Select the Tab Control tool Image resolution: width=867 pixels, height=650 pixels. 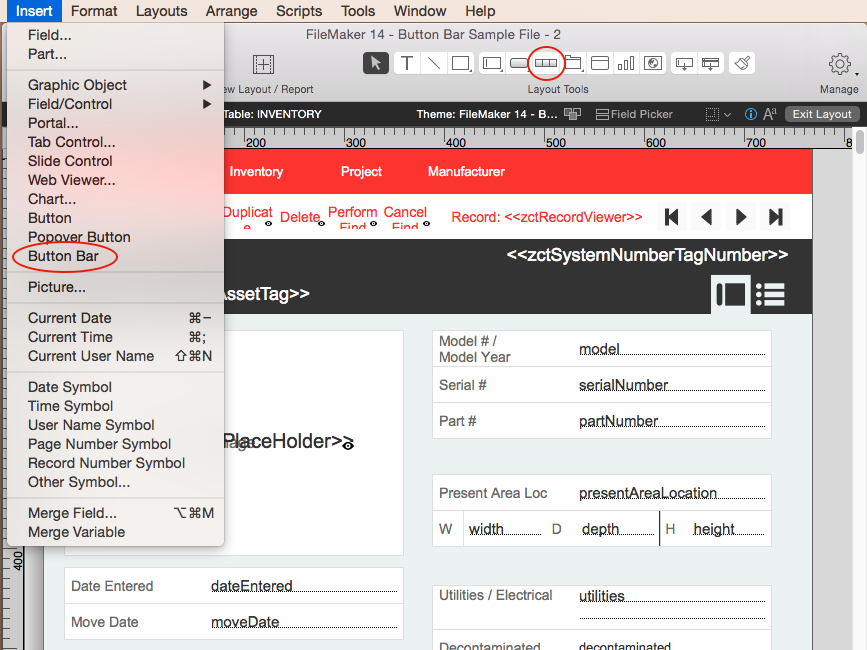(x=575, y=63)
